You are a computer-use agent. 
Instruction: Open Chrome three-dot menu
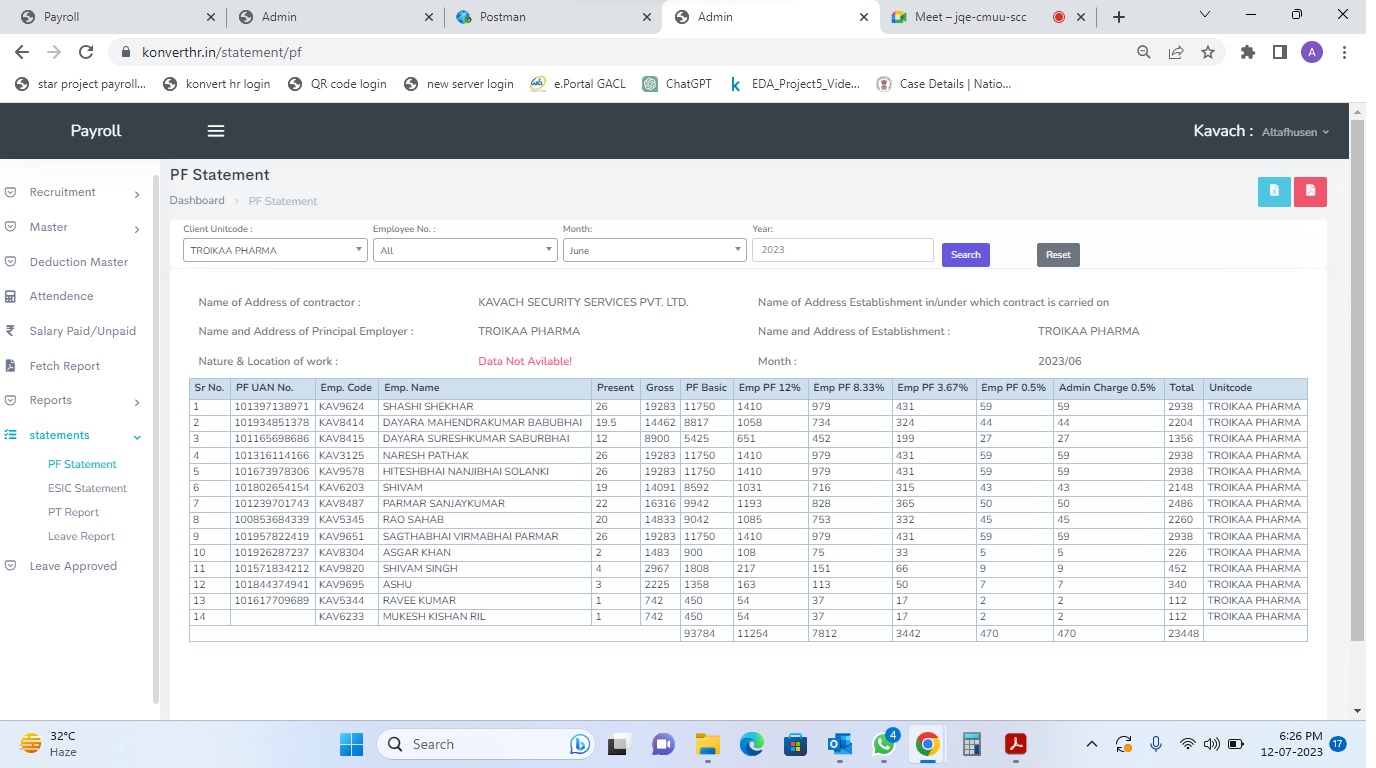coord(1345,53)
